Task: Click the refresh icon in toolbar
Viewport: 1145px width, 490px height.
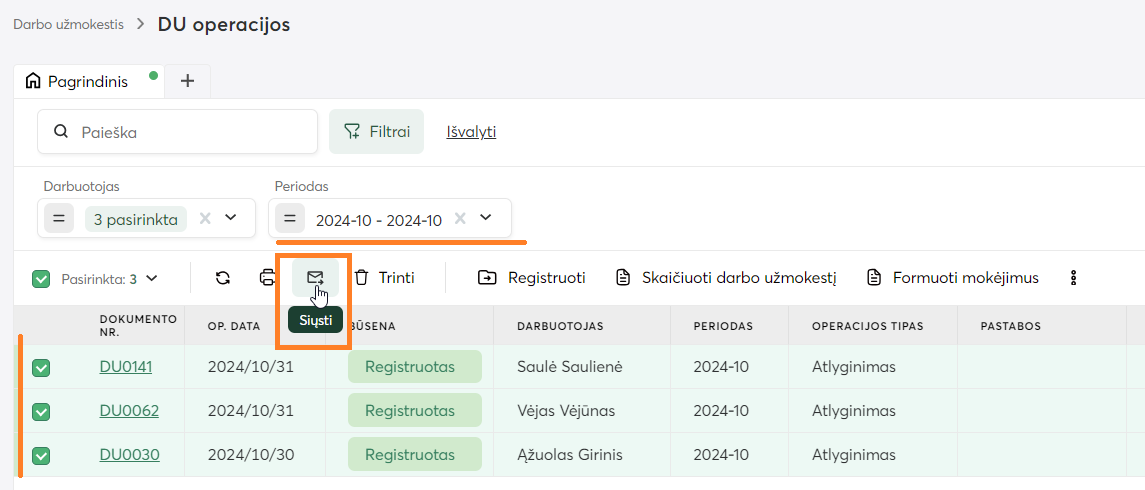Action: coord(223,278)
